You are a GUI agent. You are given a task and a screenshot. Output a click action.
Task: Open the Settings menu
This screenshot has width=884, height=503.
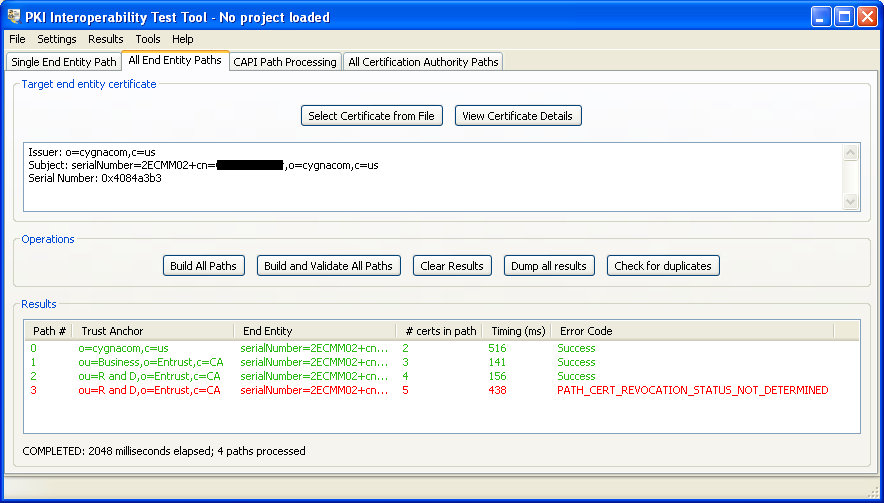tap(57, 39)
